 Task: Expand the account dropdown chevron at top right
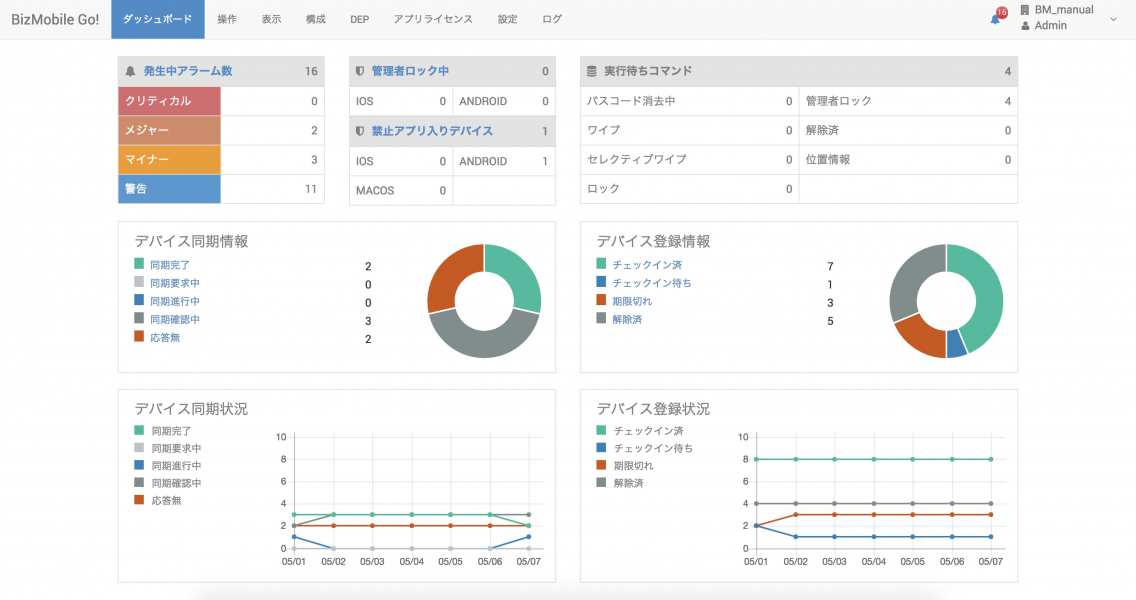click(1114, 20)
